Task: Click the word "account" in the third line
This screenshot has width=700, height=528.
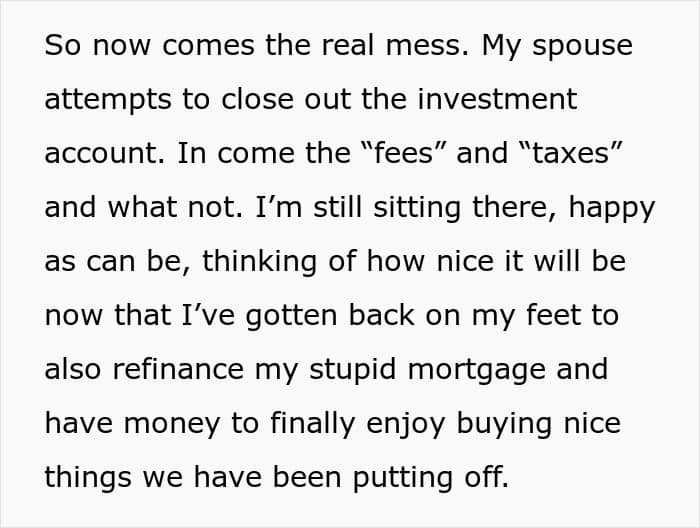Action: (94, 154)
